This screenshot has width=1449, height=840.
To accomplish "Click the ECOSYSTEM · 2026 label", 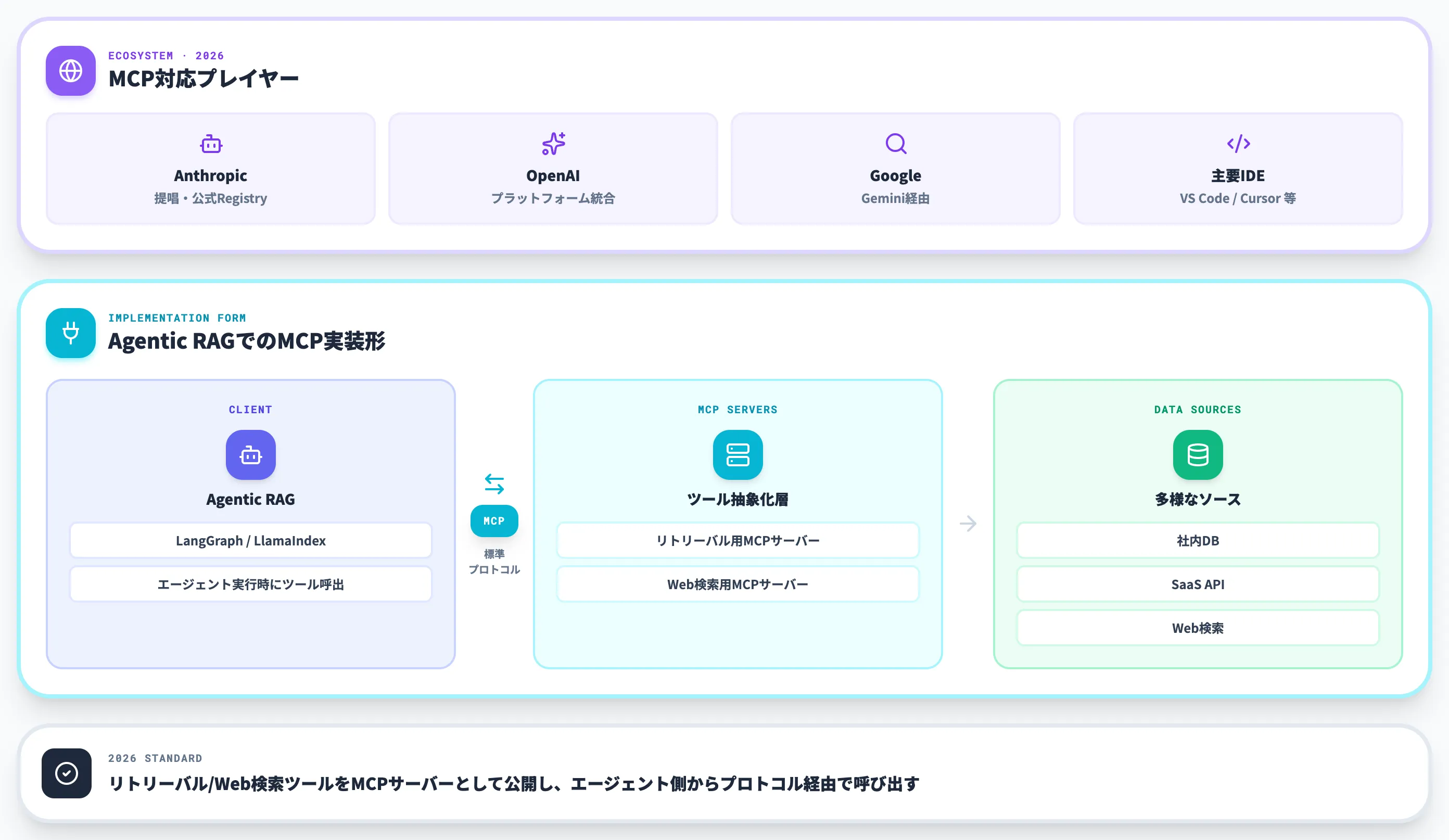I will pyautogui.click(x=166, y=56).
